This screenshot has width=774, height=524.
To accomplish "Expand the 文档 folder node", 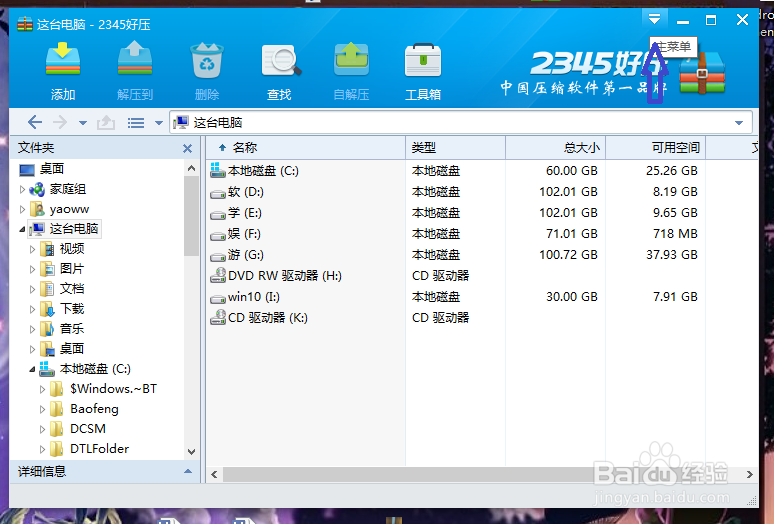I will tap(32, 289).
